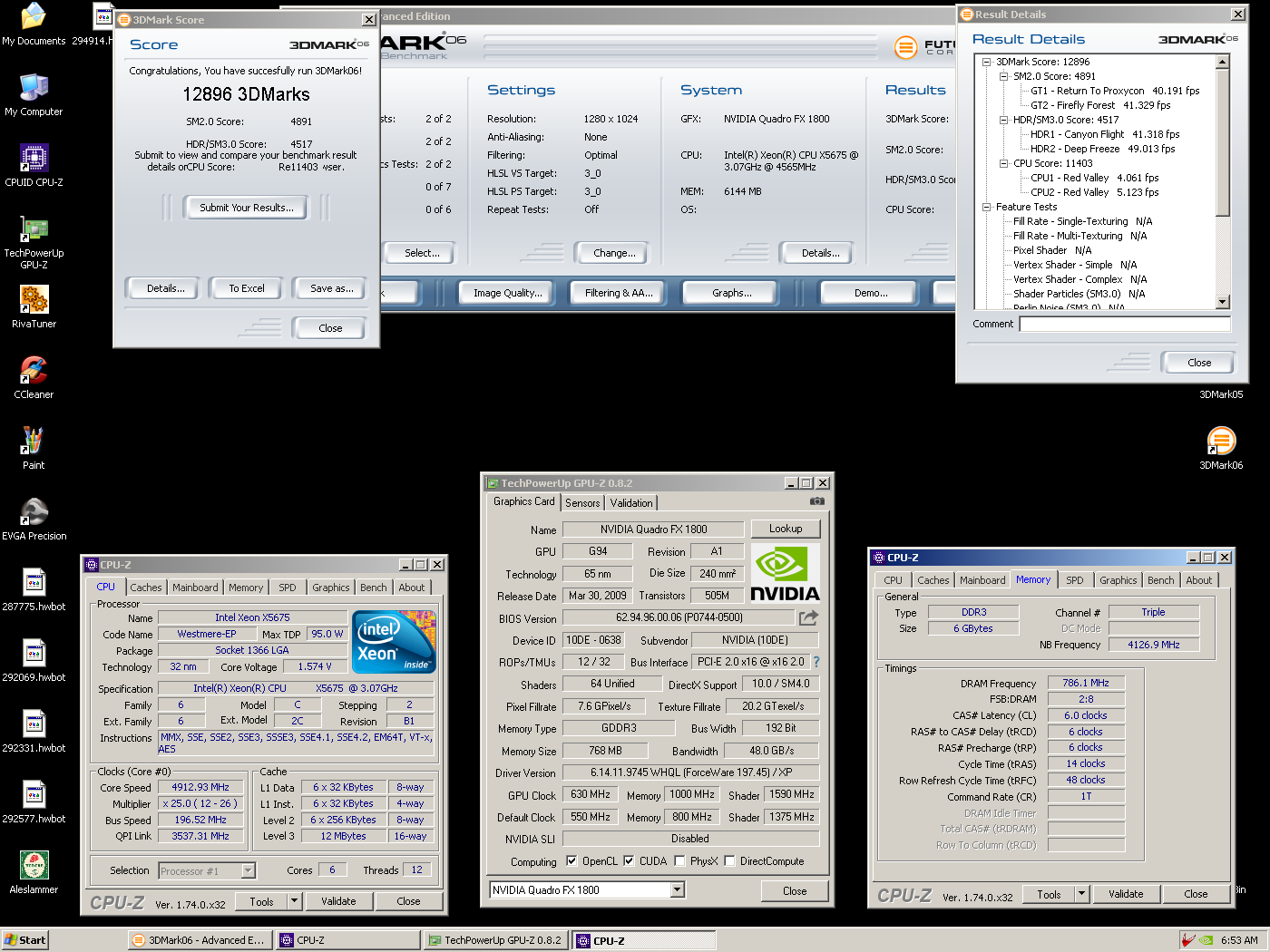Open SPD tab in left CPU-Z
Image resolution: width=1270 pixels, height=952 pixels.
click(x=288, y=588)
